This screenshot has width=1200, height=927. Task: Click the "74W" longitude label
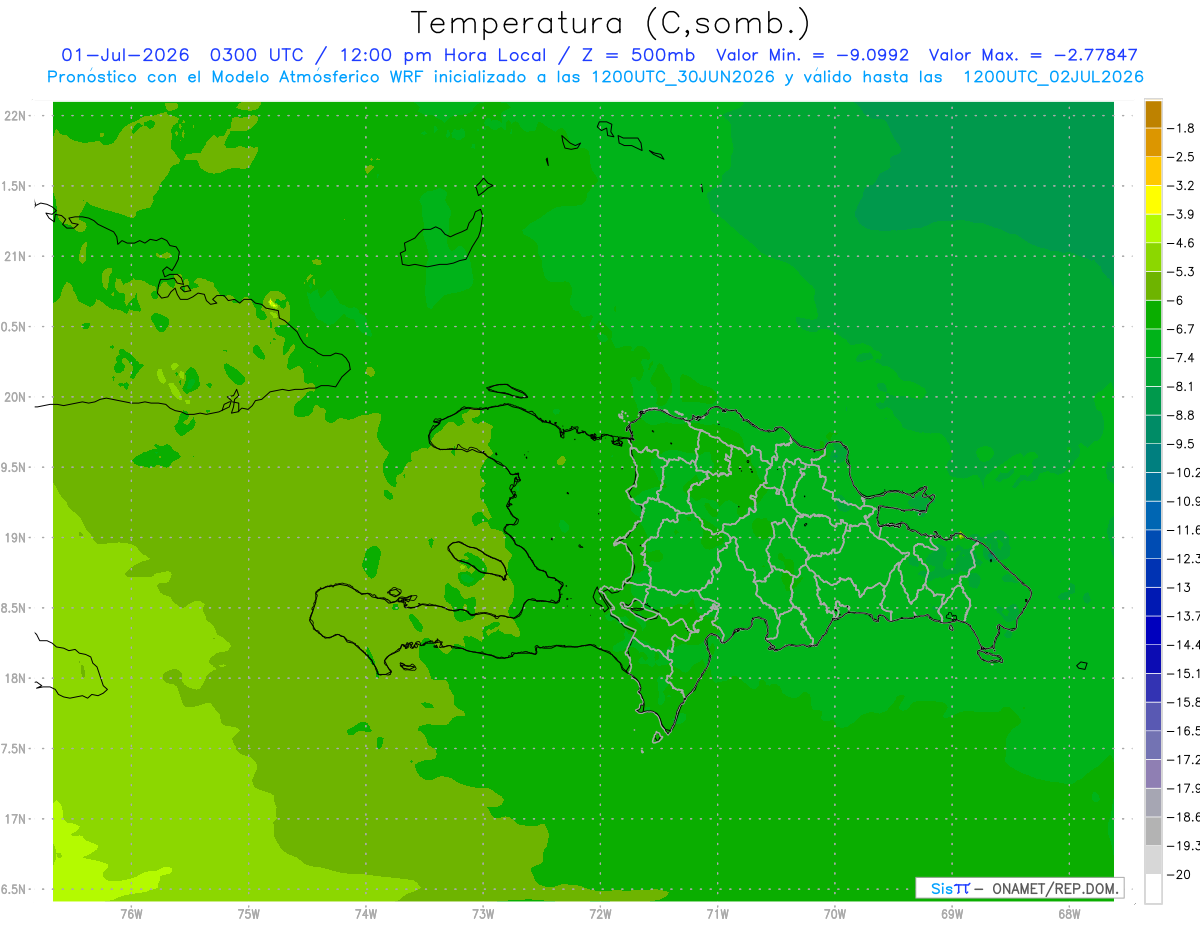point(366,913)
